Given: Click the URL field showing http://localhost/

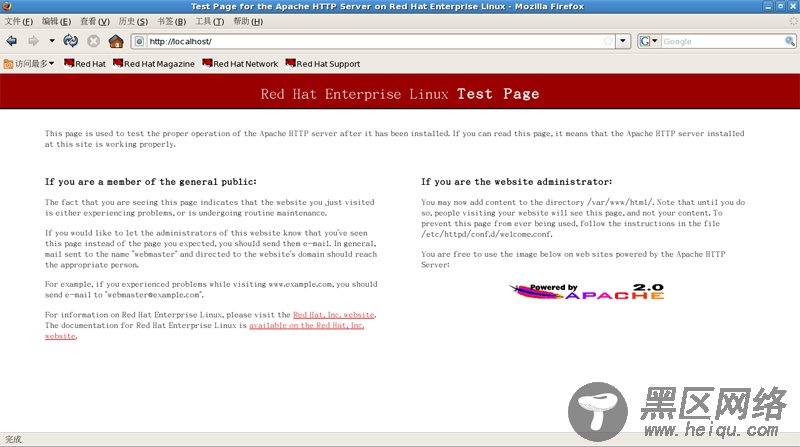Looking at the screenshot, I should click(x=373, y=41).
